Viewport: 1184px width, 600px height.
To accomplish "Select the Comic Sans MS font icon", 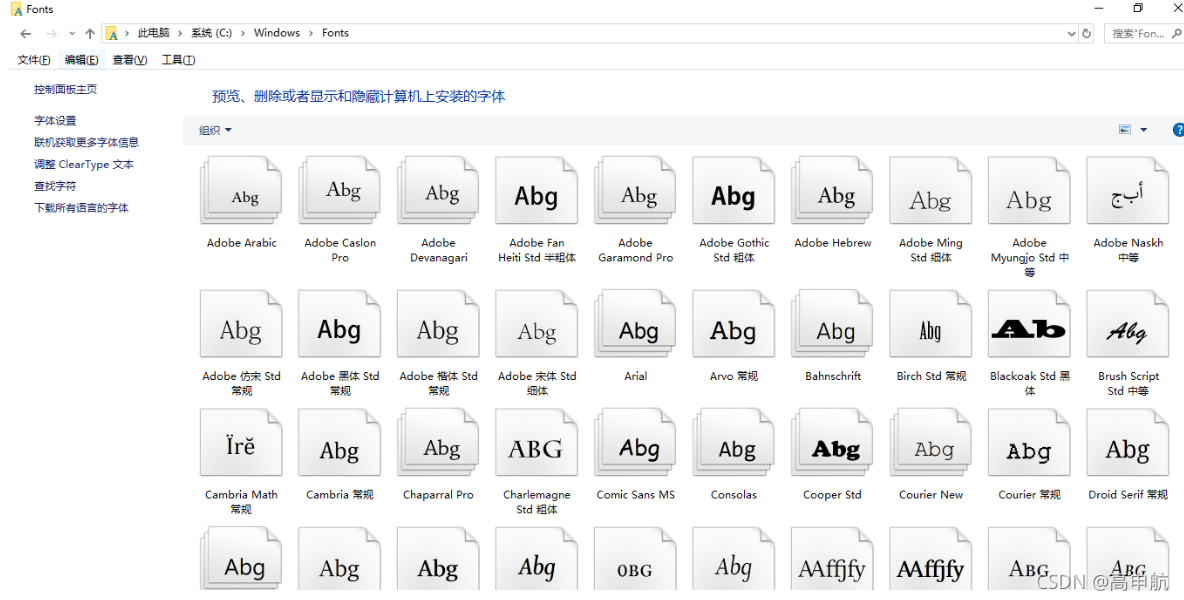I will (x=635, y=442).
